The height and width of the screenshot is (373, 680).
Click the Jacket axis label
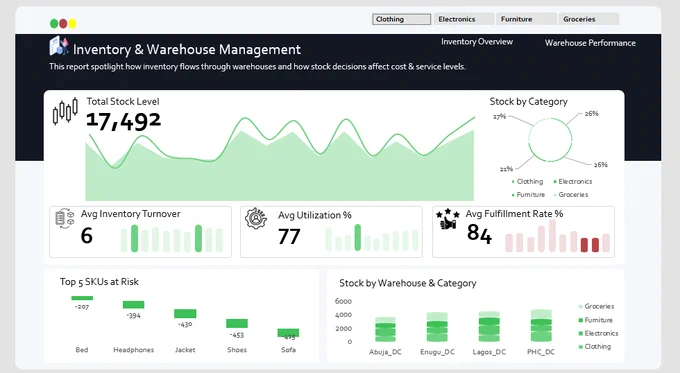click(185, 350)
